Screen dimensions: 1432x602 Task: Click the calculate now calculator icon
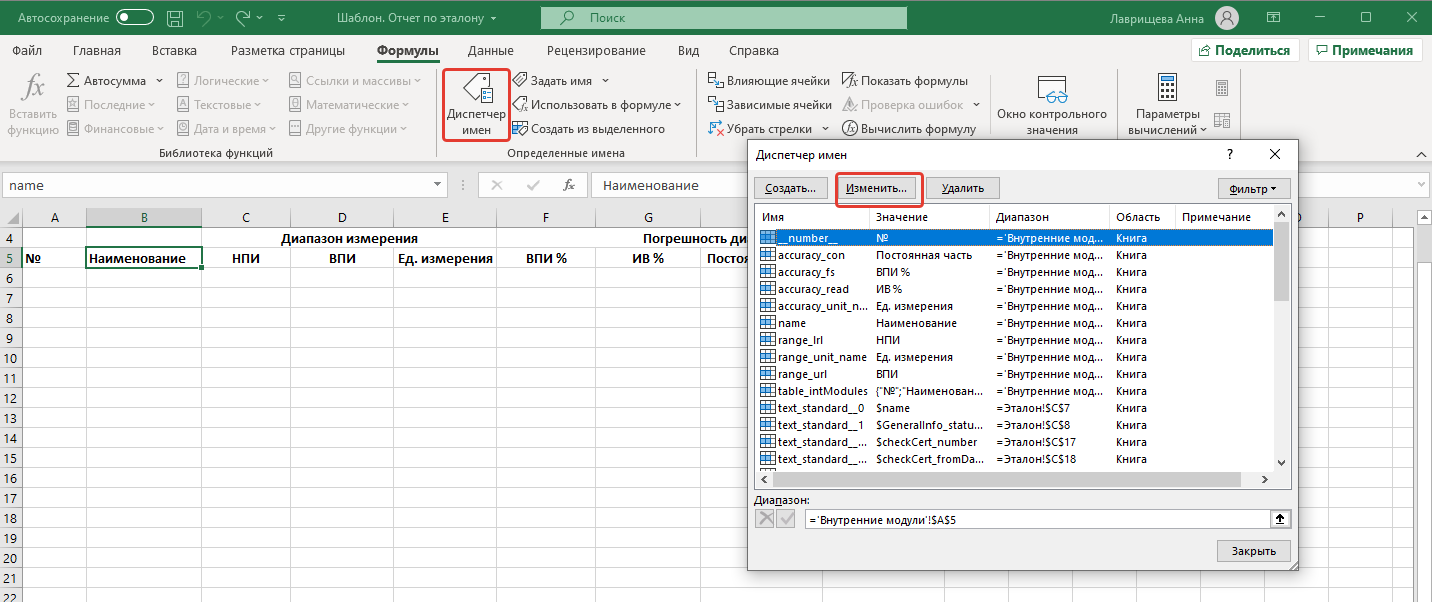pyautogui.click(x=1222, y=90)
